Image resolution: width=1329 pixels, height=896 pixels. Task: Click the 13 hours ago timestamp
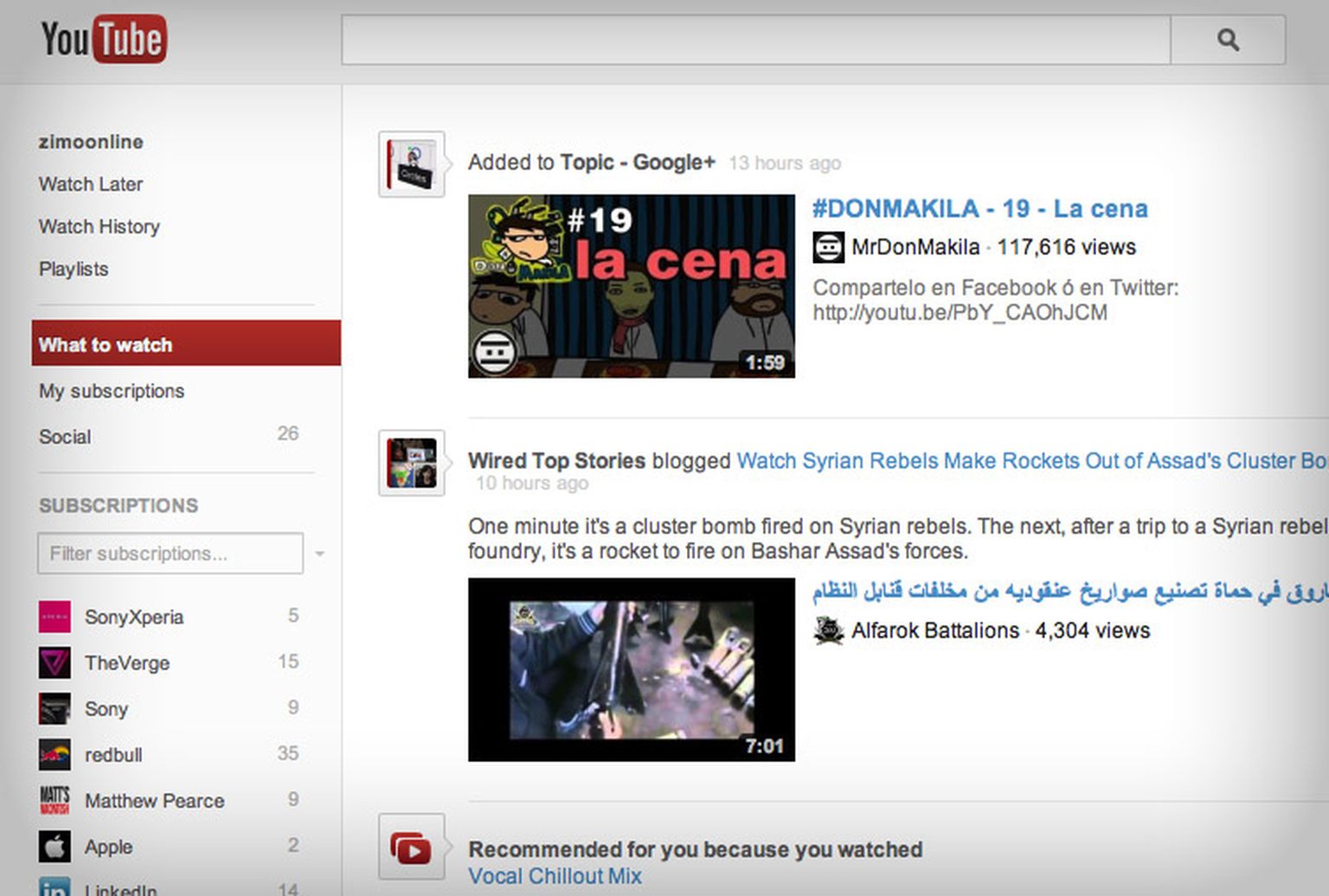pyautogui.click(x=785, y=163)
